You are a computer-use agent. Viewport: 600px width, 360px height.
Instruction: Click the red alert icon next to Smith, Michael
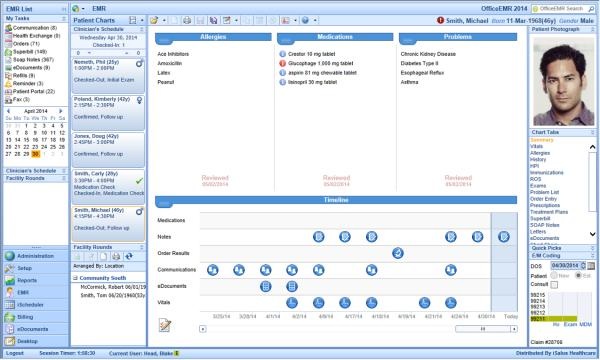440,20
